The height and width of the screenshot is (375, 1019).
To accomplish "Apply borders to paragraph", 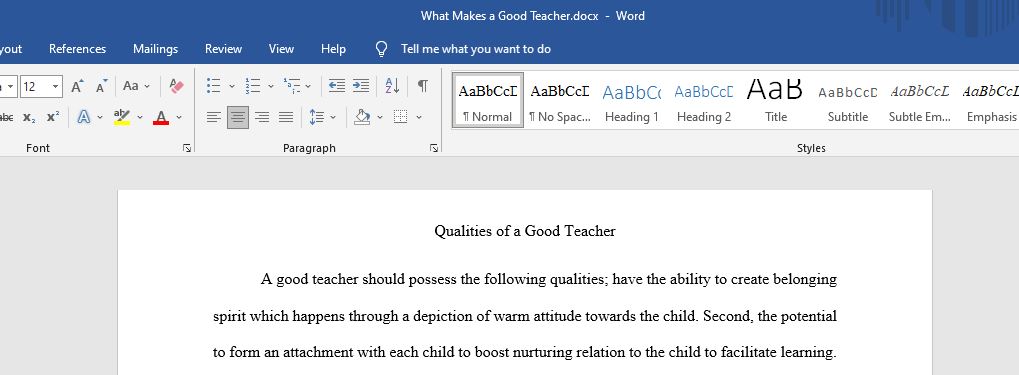I will click(401, 118).
